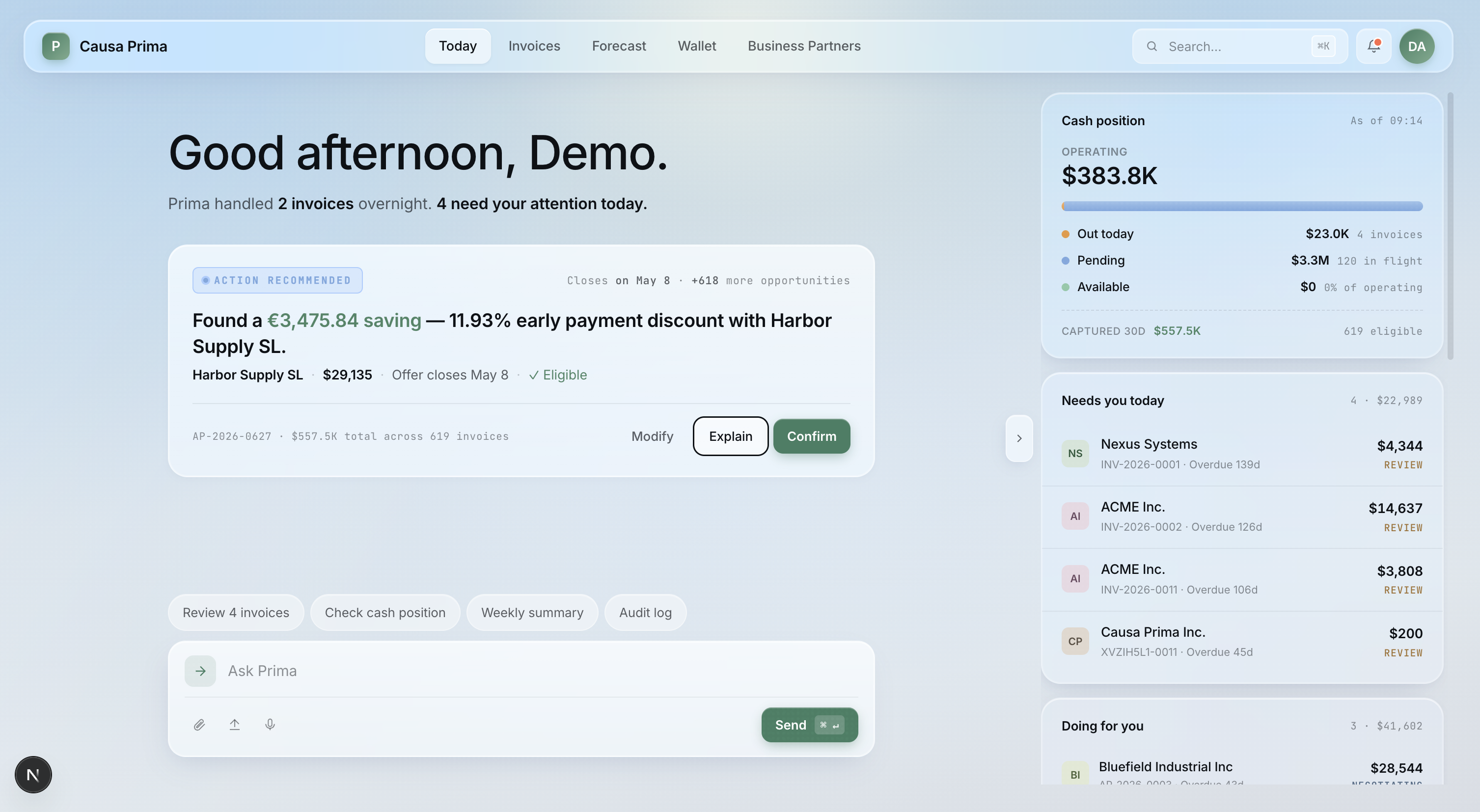Select the Audit log chip
The height and width of the screenshot is (812, 1480).
tap(645, 613)
